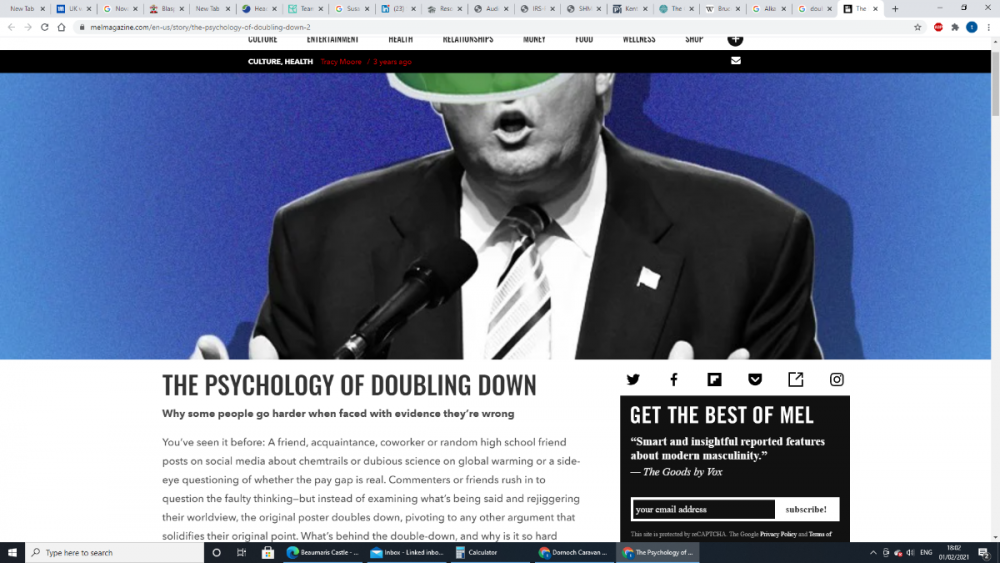
Task: Show hidden system tray icons
Action: click(x=873, y=552)
